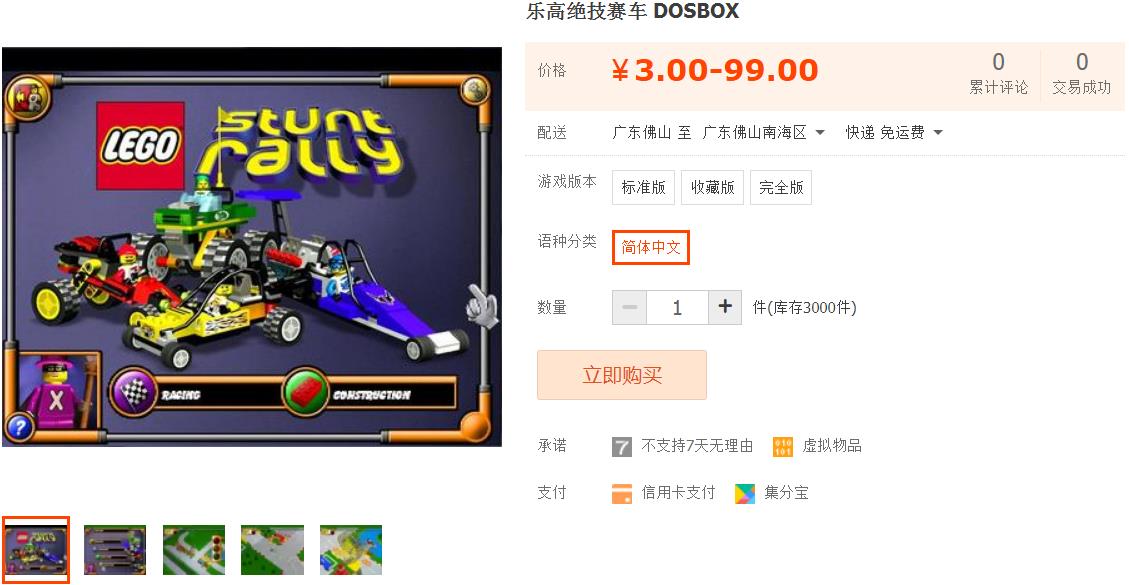Click the 7-day no-return policy icon

point(621,447)
